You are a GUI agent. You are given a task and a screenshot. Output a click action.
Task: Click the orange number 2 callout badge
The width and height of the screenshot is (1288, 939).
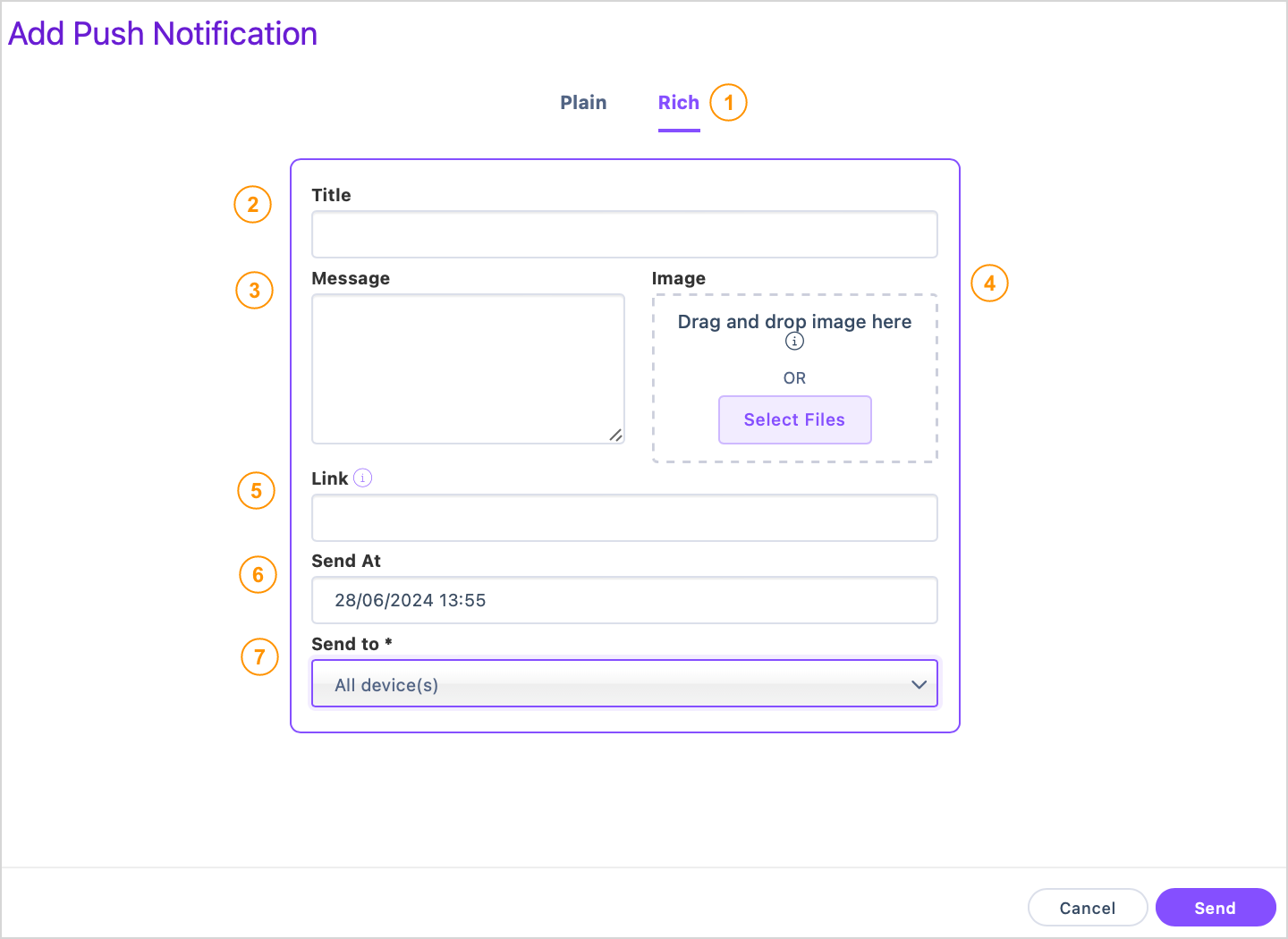pyautogui.click(x=253, y=205)
